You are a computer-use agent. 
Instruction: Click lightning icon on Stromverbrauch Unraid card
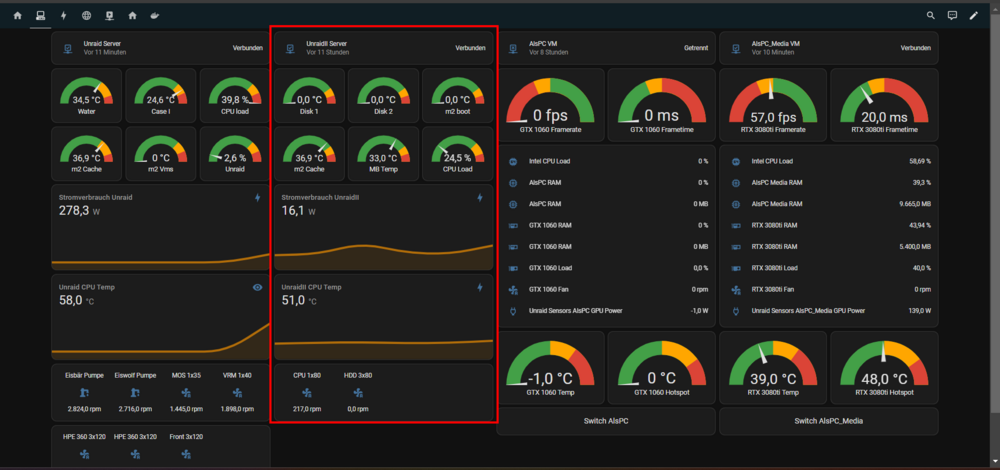(x=258, y=198)
